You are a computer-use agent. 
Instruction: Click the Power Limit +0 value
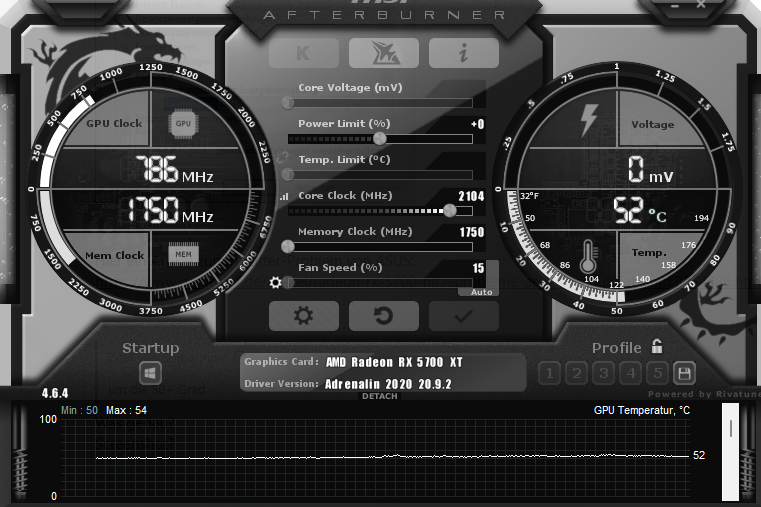(x=478, y=124)
